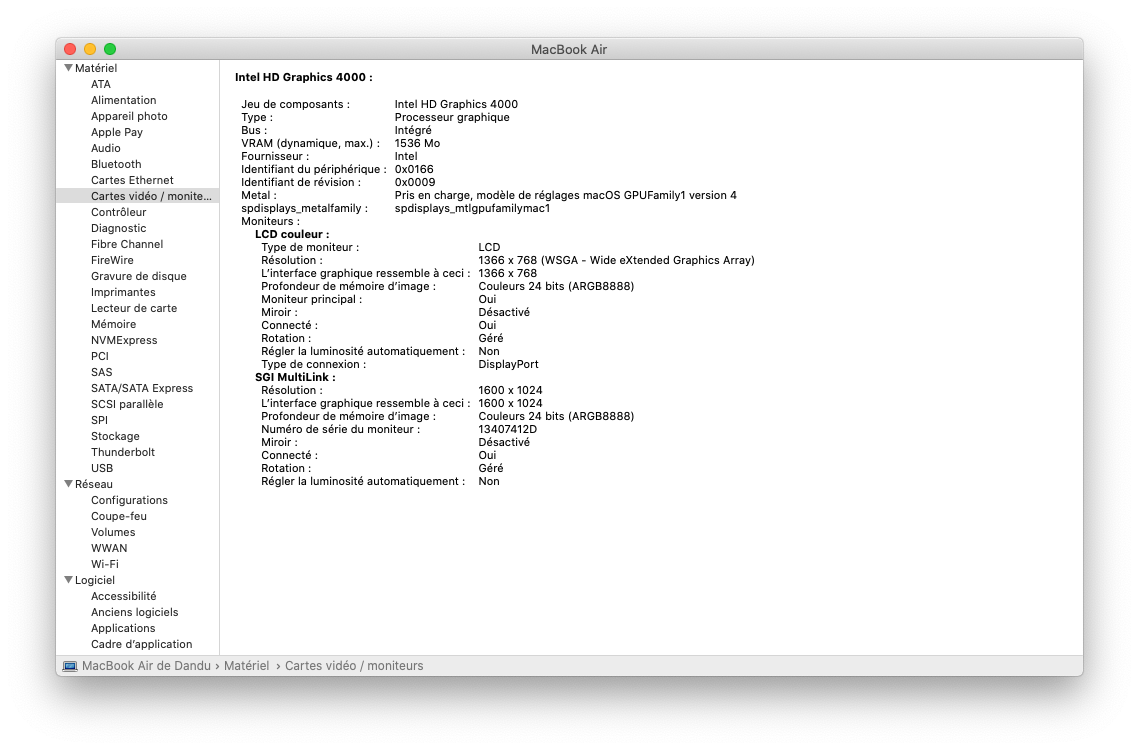
Task: Select Cadre d'application entry
Action: point(142,644)
